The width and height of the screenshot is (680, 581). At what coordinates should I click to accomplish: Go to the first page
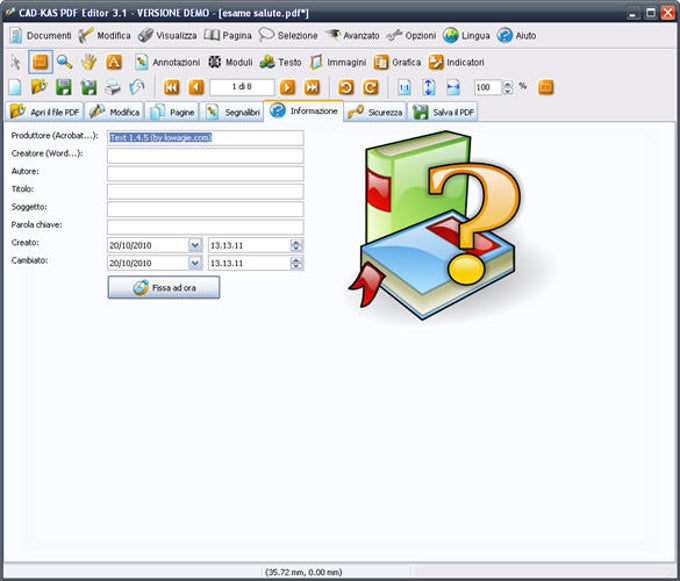click(172, 87)
